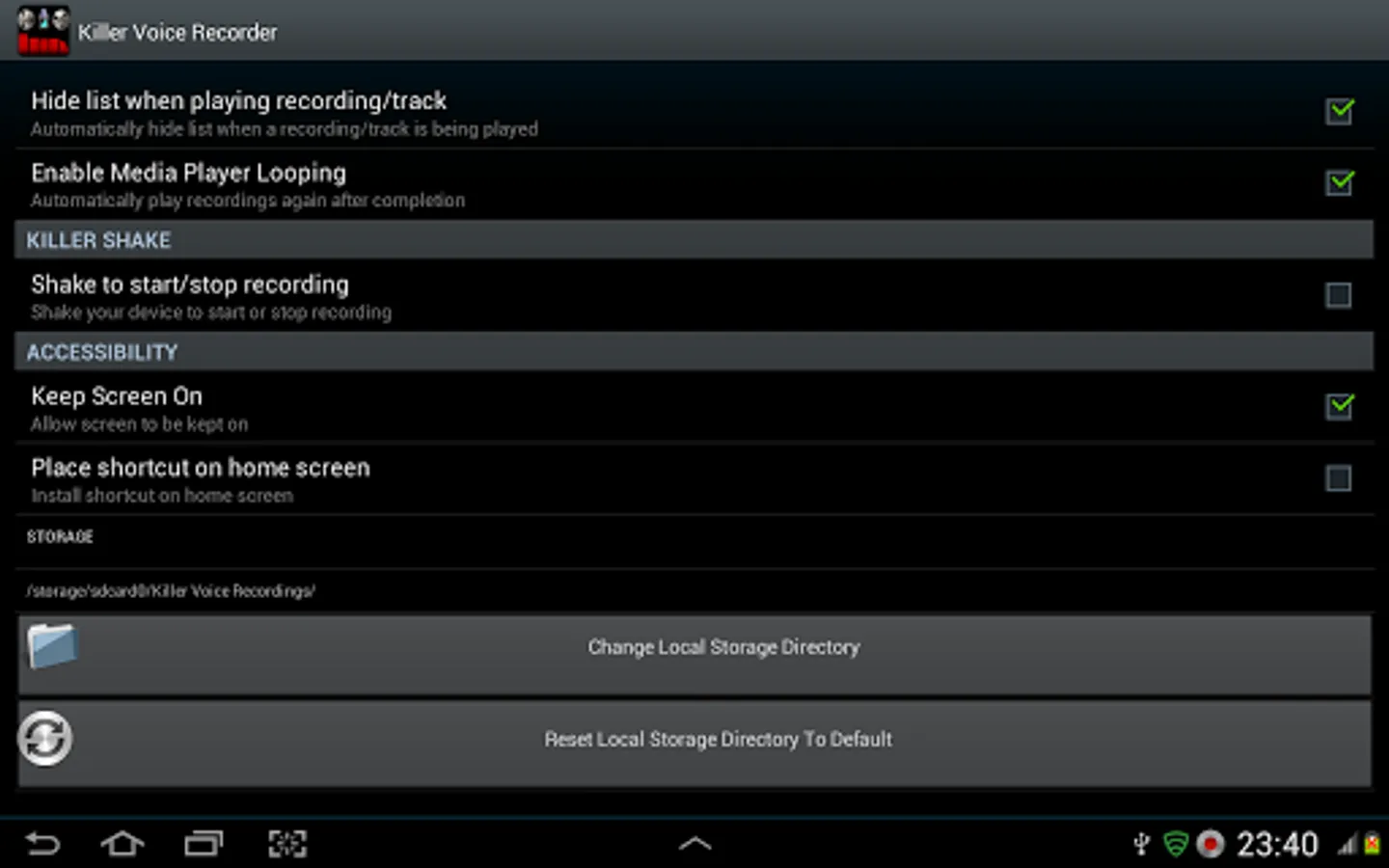The width and height of the screenshot is (1389, 868).
Task: Check Place shortcut on home screen
Action: [1339, 478]
